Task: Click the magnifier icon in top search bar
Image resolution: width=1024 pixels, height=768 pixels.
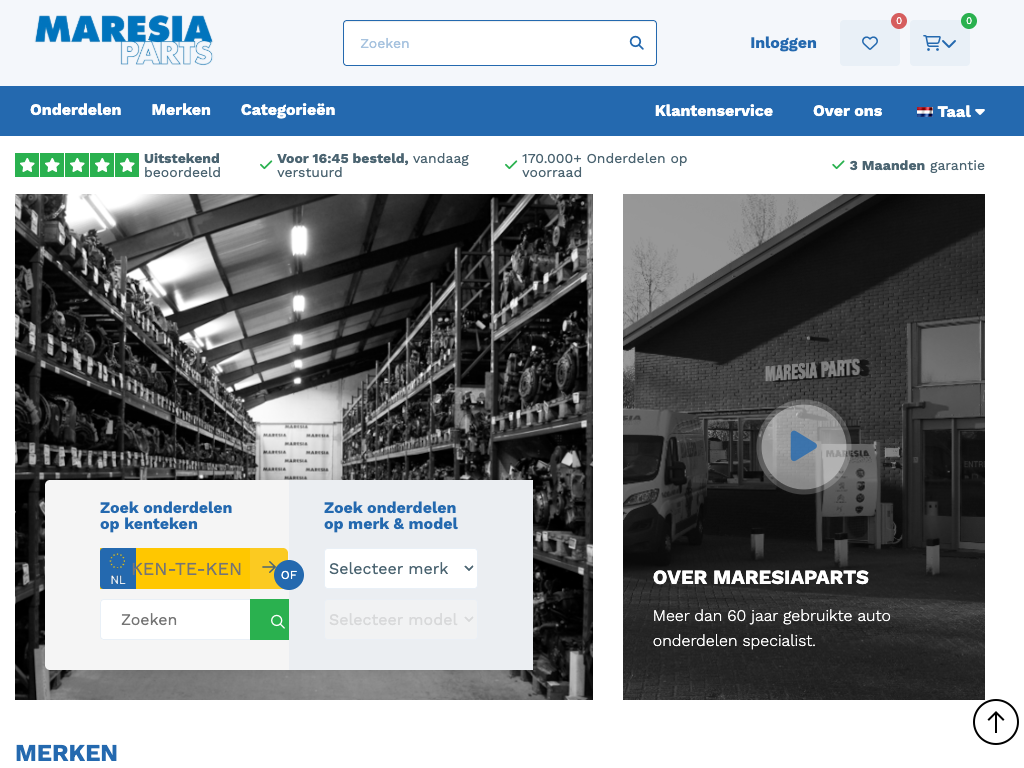Action: point(636,43)
